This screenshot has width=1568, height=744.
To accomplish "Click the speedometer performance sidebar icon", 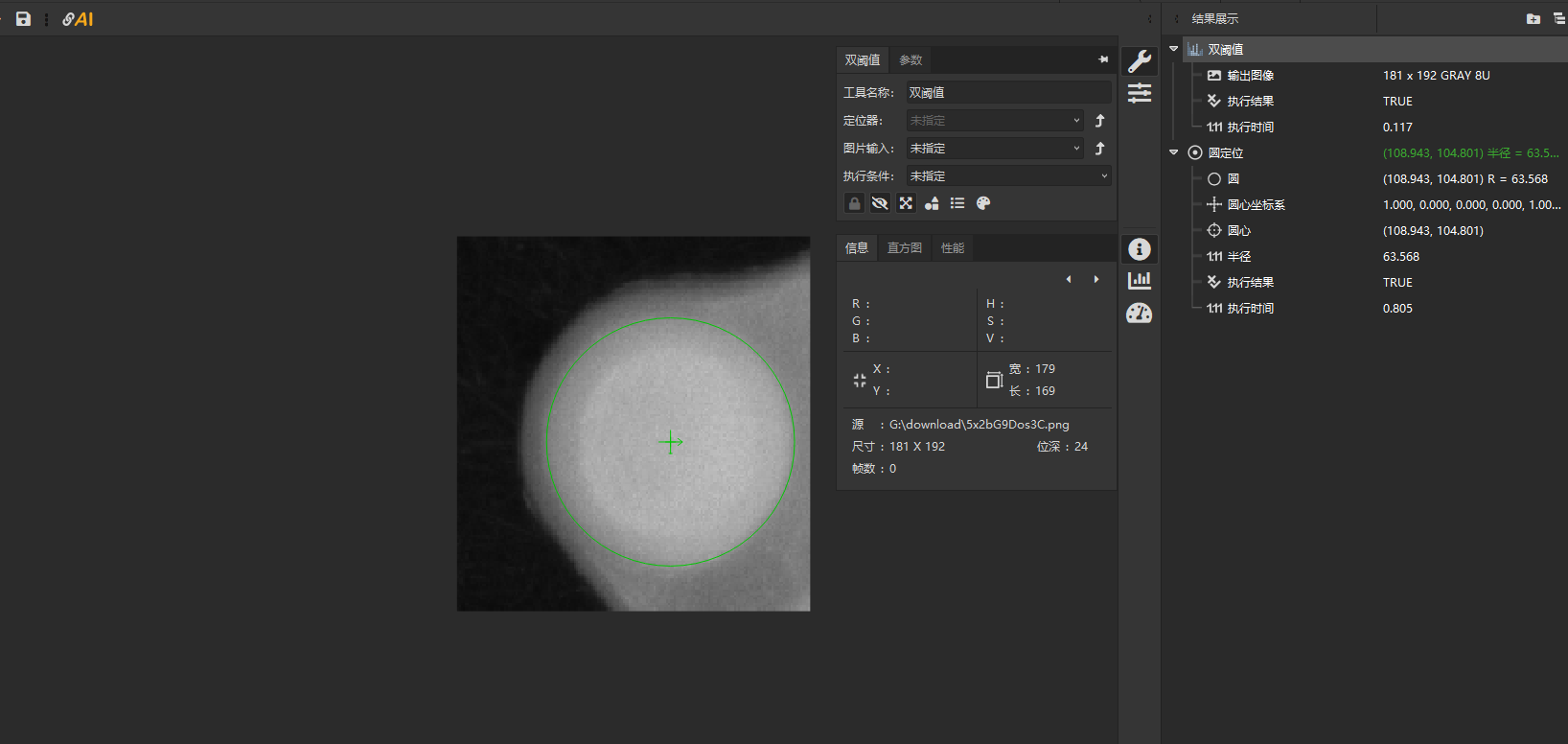I will click(x=1140, y=314).
